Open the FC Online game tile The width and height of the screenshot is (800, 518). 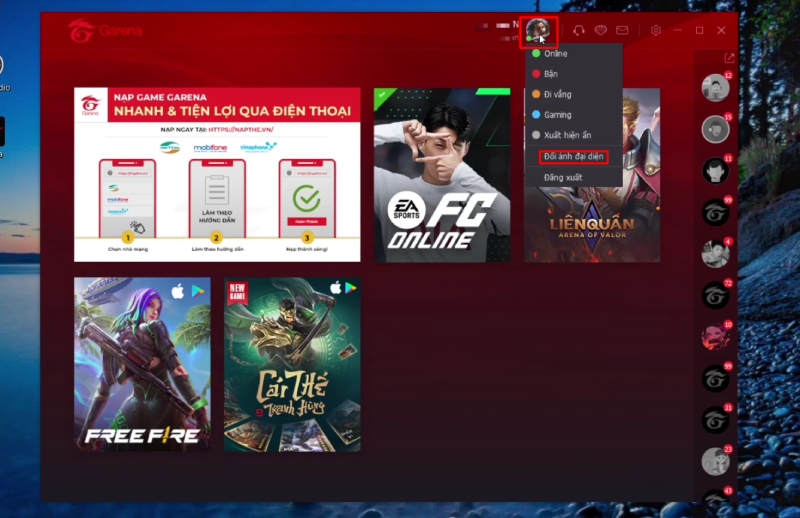point(442,175)
